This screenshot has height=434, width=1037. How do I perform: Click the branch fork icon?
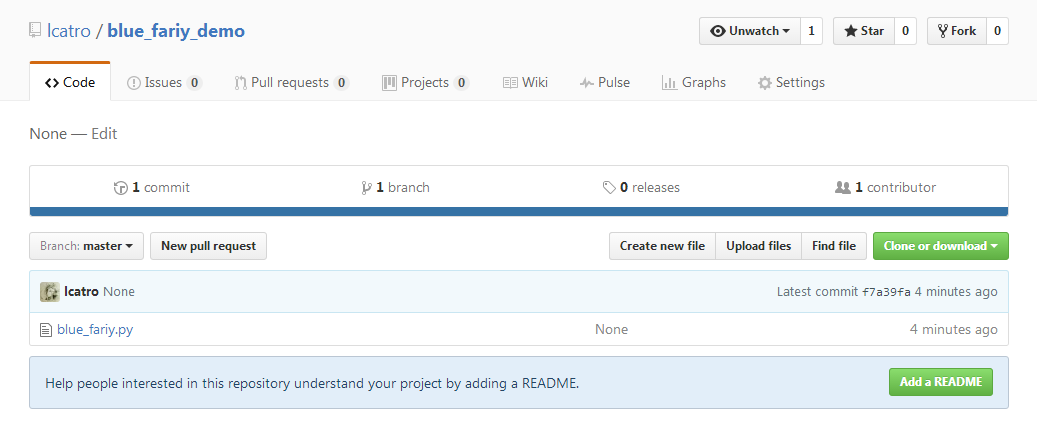(x=366, y=188)
